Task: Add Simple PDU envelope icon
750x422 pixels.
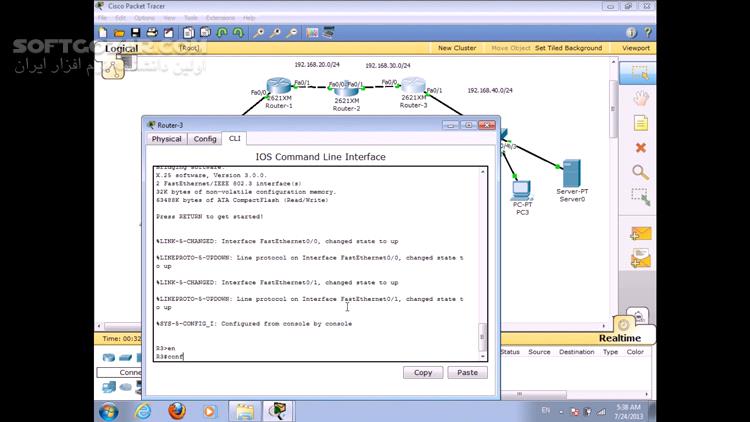Action: pyautogui.click(x=640, y=234)
